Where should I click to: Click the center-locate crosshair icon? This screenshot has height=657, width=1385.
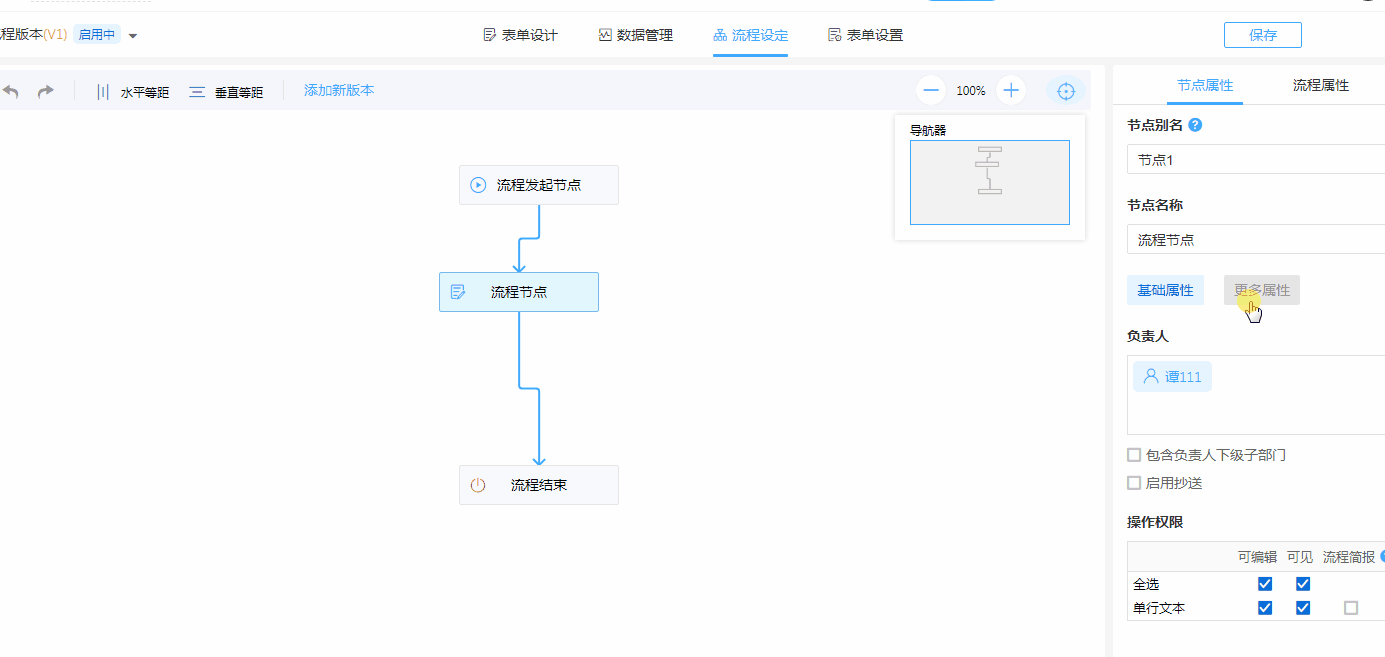coord(1066,91)
